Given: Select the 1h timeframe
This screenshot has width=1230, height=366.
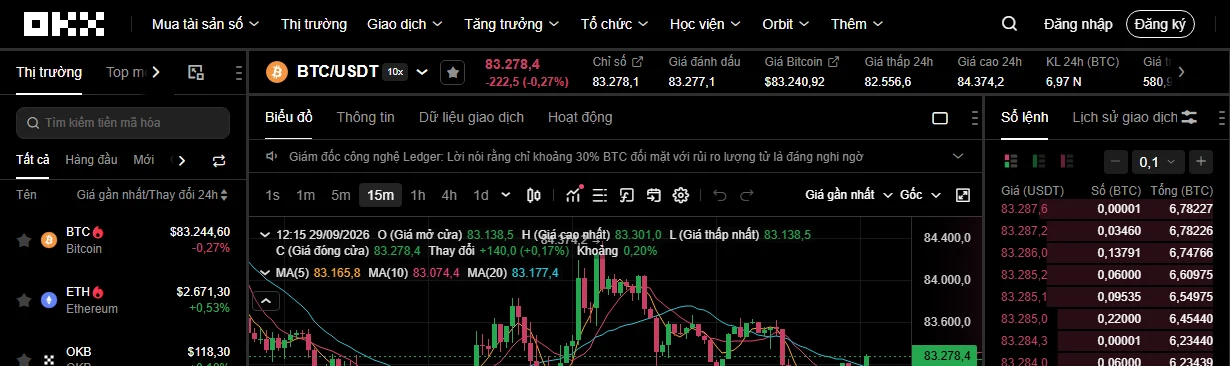Looking at the screenshot, I should coord(418,195).
